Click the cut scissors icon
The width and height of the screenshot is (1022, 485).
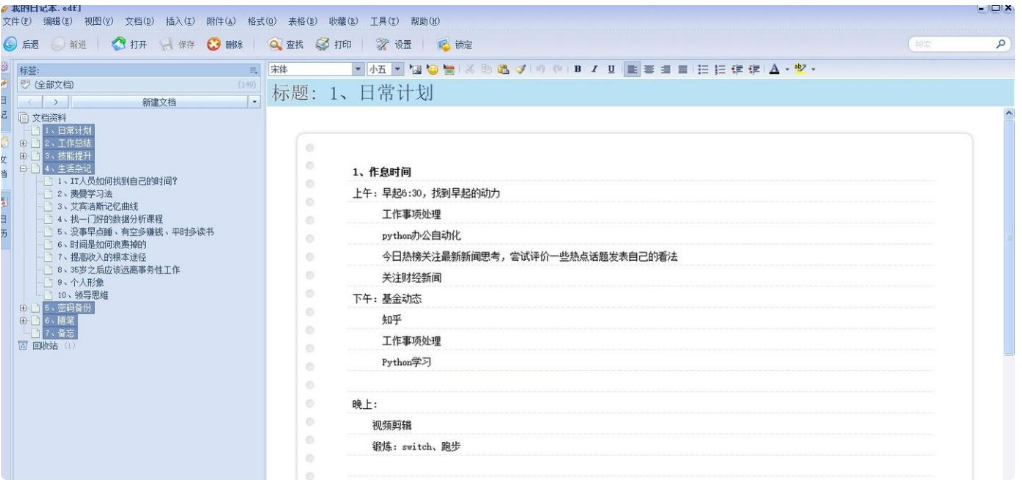[469, 69]
